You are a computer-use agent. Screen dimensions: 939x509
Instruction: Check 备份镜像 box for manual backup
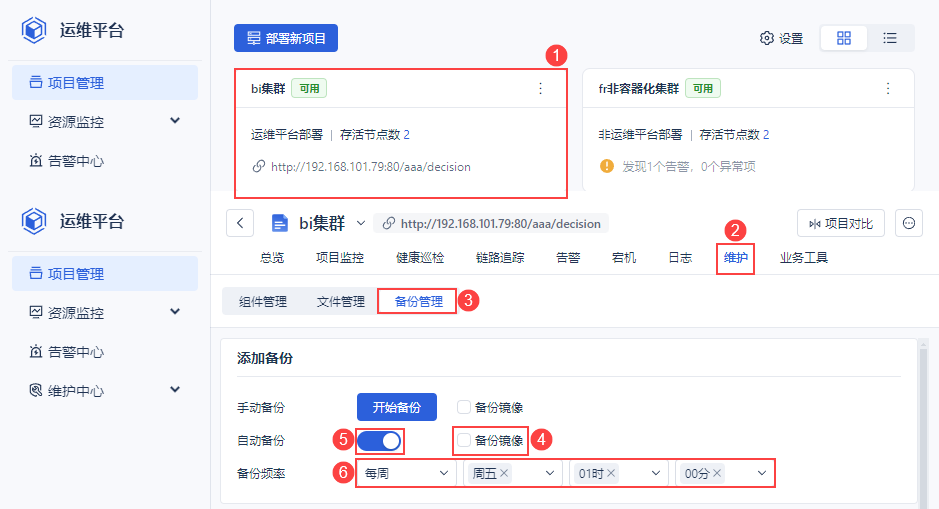click(x=464, y=407)
